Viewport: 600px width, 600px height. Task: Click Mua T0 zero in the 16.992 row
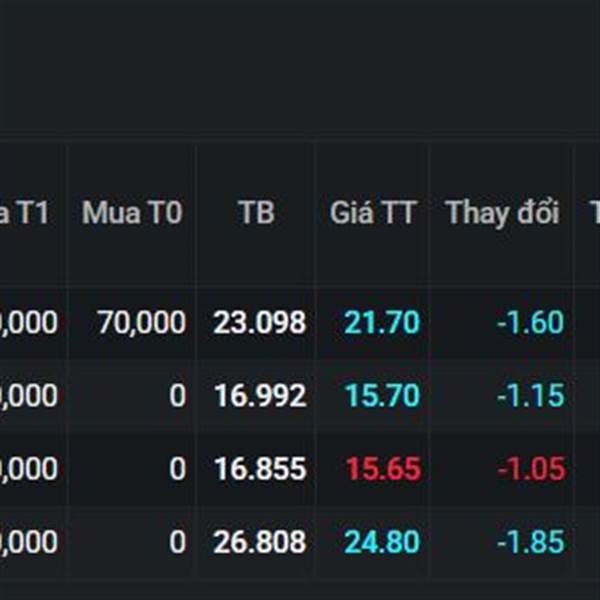click(177, 396)
